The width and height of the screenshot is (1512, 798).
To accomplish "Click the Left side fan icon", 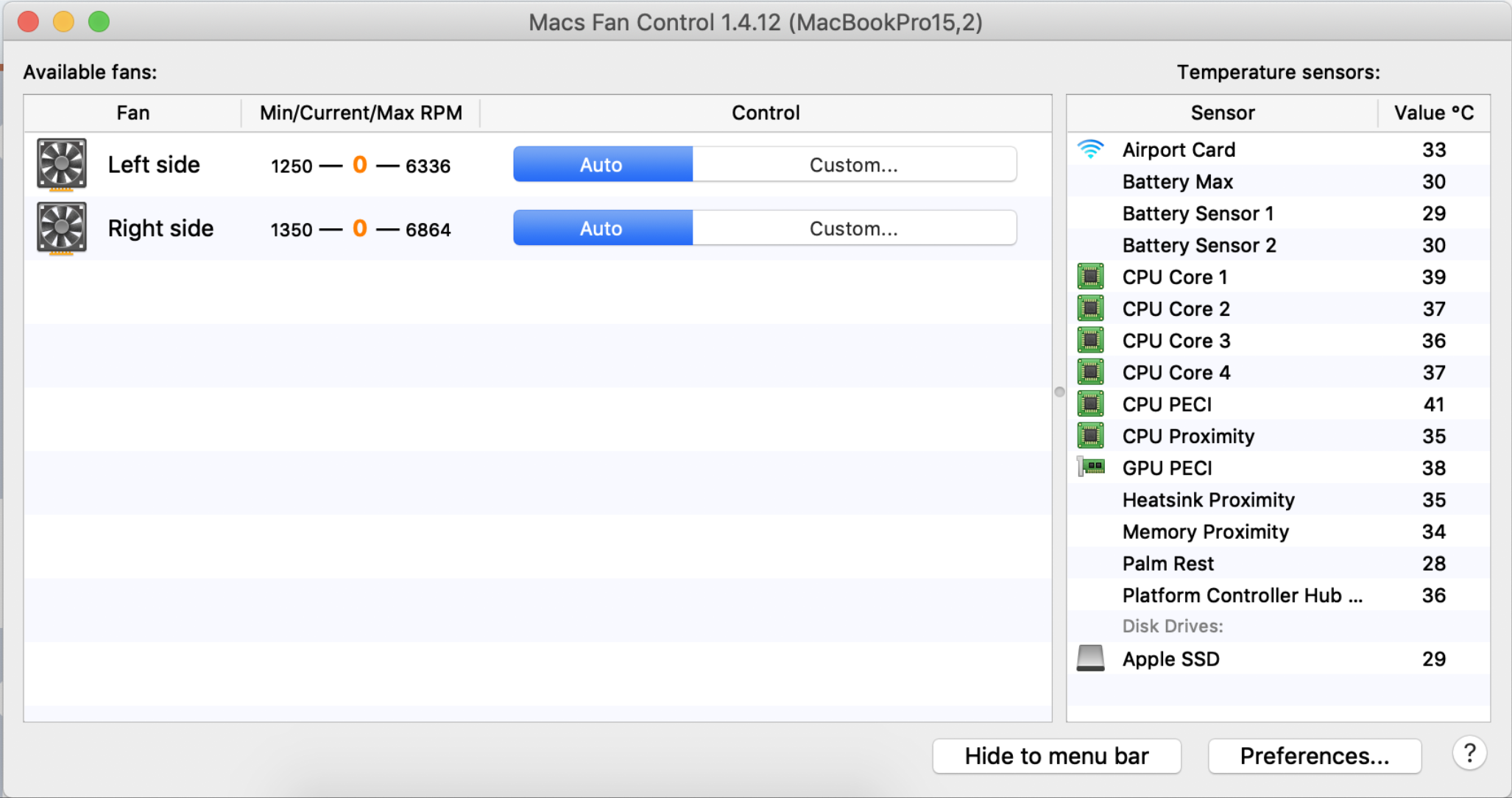I will tap(62, 164).
